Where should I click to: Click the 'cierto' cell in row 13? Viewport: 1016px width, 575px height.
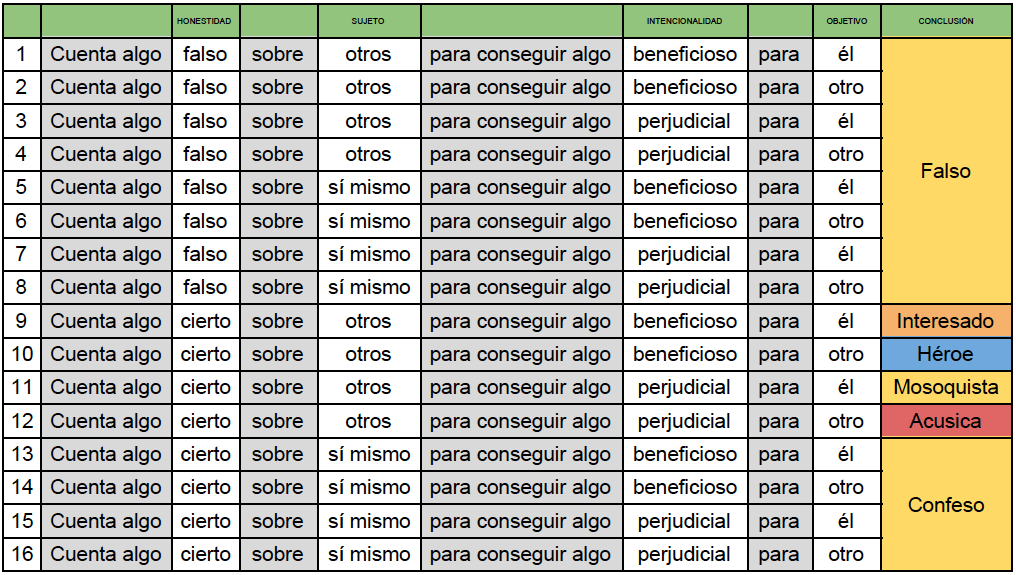pos(205,454)
